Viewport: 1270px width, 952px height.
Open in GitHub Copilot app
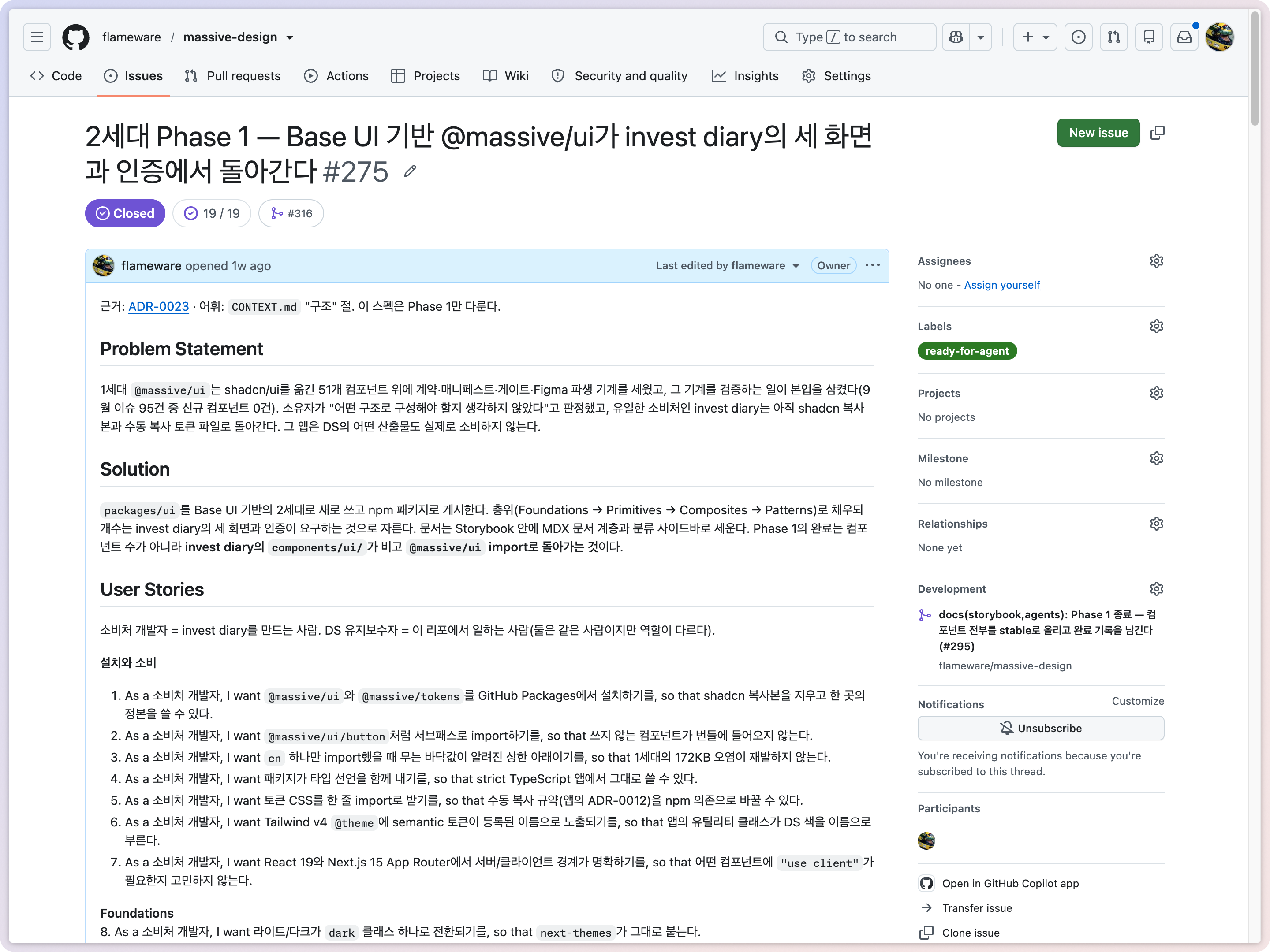point(999,884)
